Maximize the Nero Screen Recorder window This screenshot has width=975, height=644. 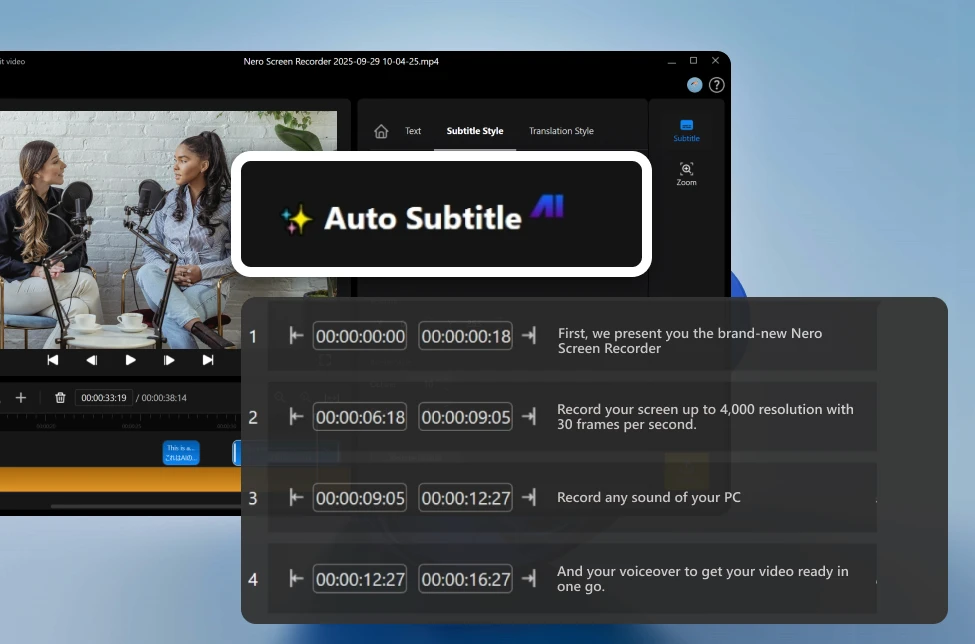click(x=693, y=61)
